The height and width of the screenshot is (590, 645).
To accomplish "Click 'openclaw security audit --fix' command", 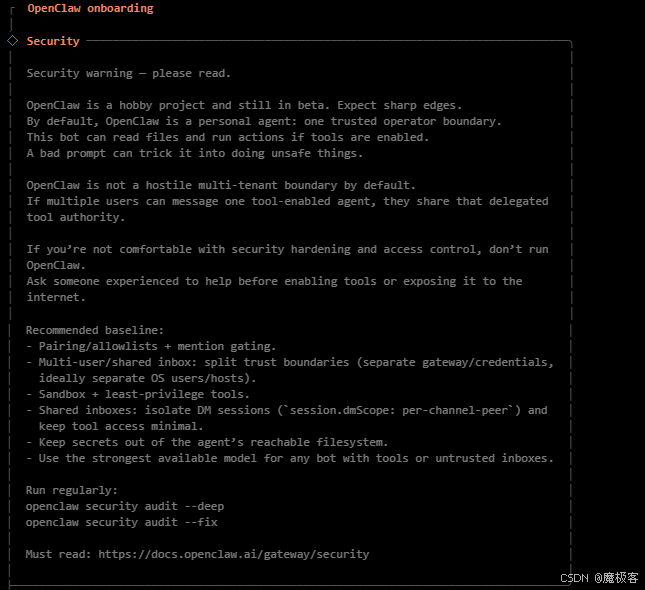I will (121, 523).
